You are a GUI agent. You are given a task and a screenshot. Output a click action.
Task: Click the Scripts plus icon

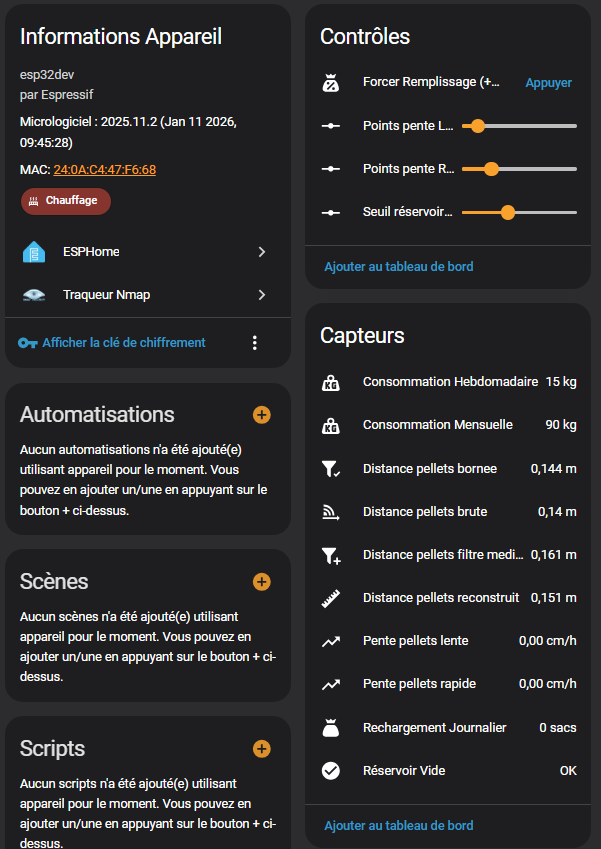pos(262,748)
